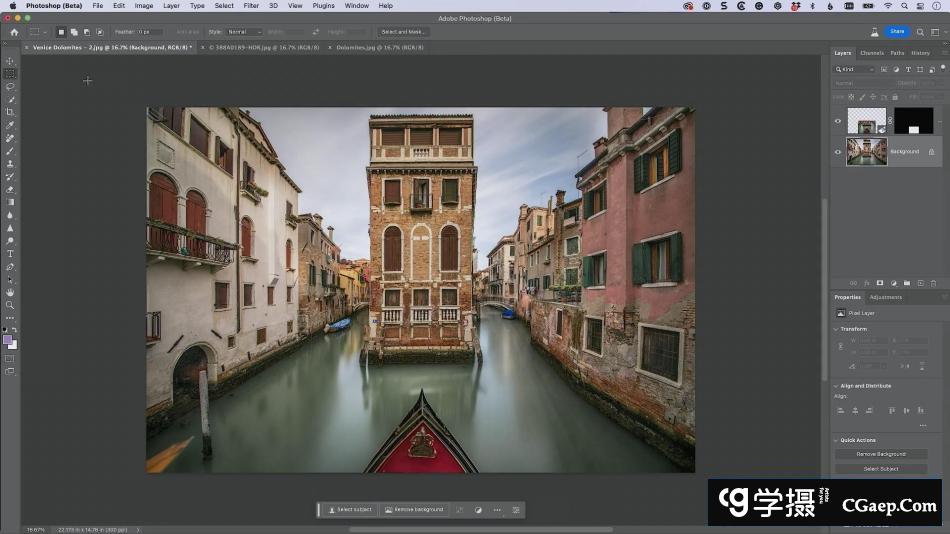This screenshot has height=534, width=950.
Task: Select the Zoom tool
Action: tap(10, 305)
